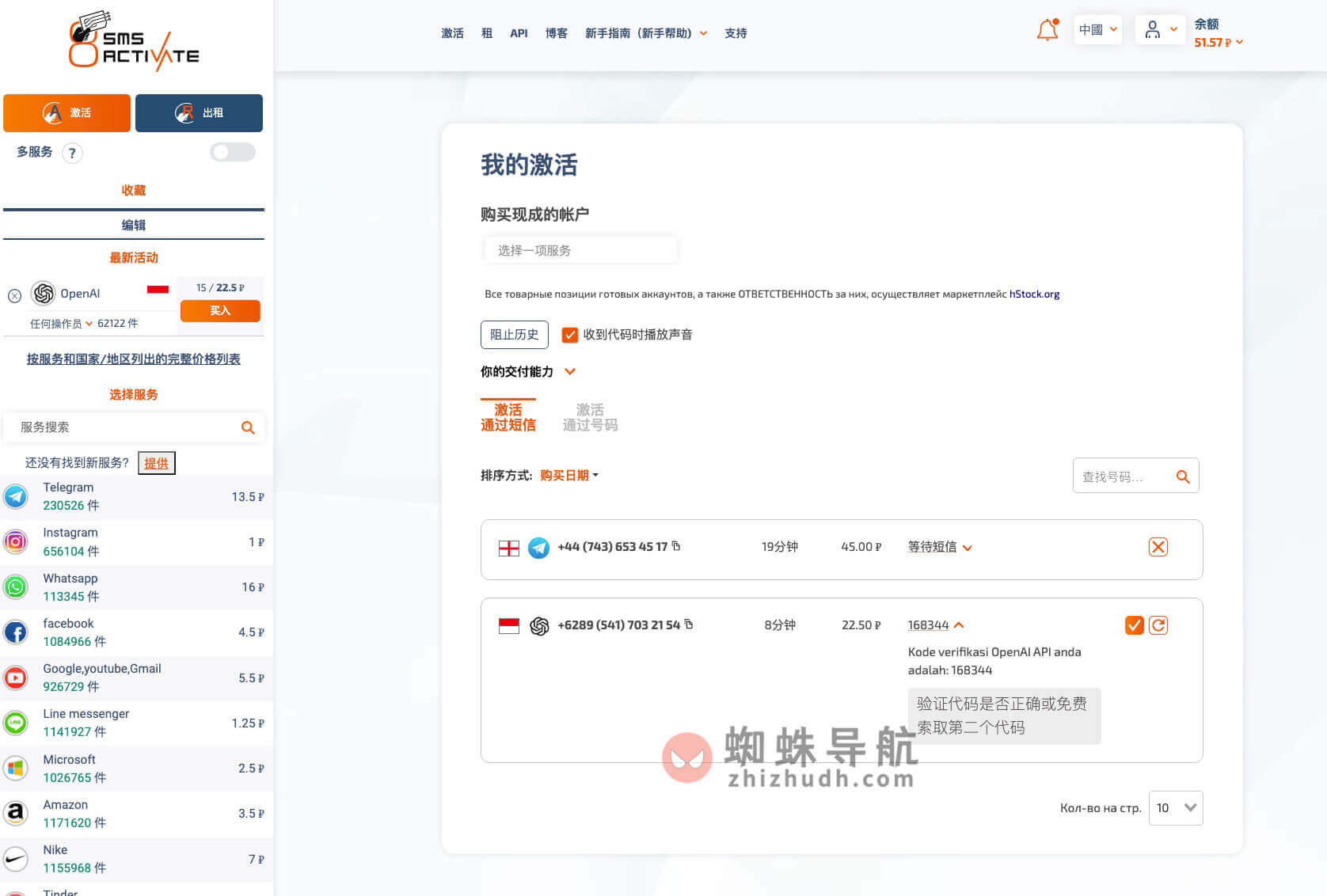Click the SMS Activate logo
1327x896 pixels.
(133, 40)
